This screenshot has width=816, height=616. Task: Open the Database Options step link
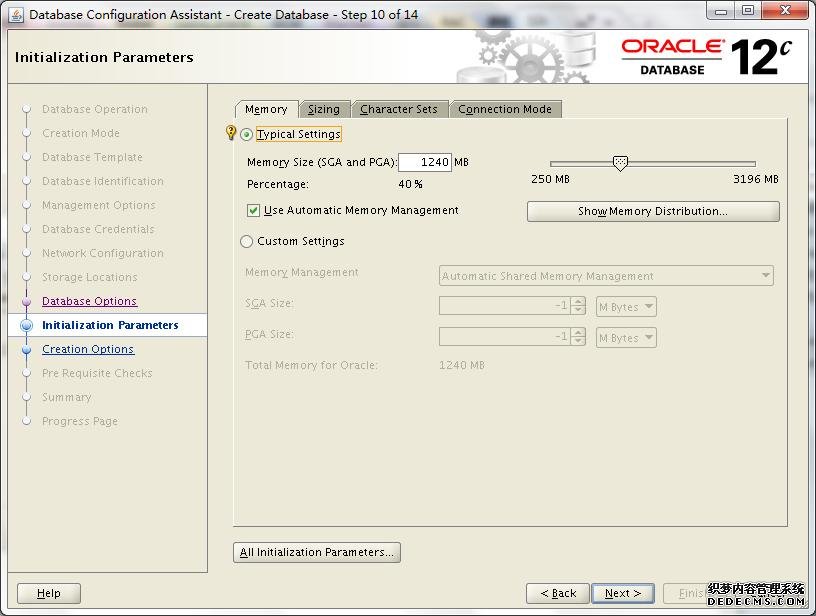click(89, 301)
